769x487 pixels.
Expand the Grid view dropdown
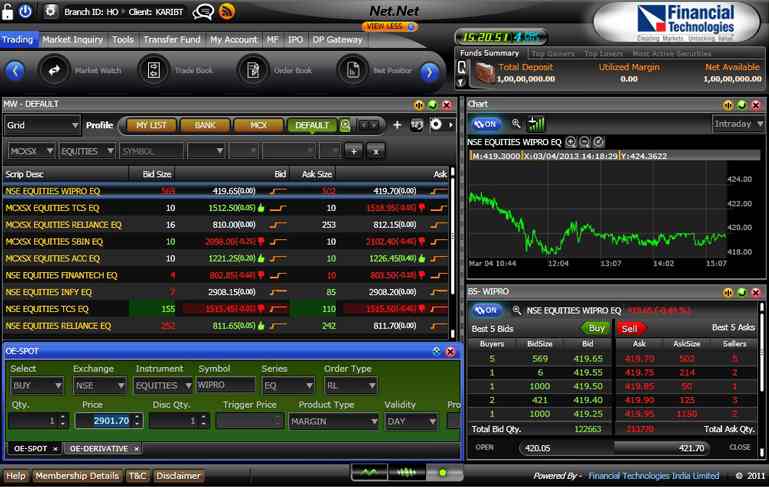click(x=42, y=126)
